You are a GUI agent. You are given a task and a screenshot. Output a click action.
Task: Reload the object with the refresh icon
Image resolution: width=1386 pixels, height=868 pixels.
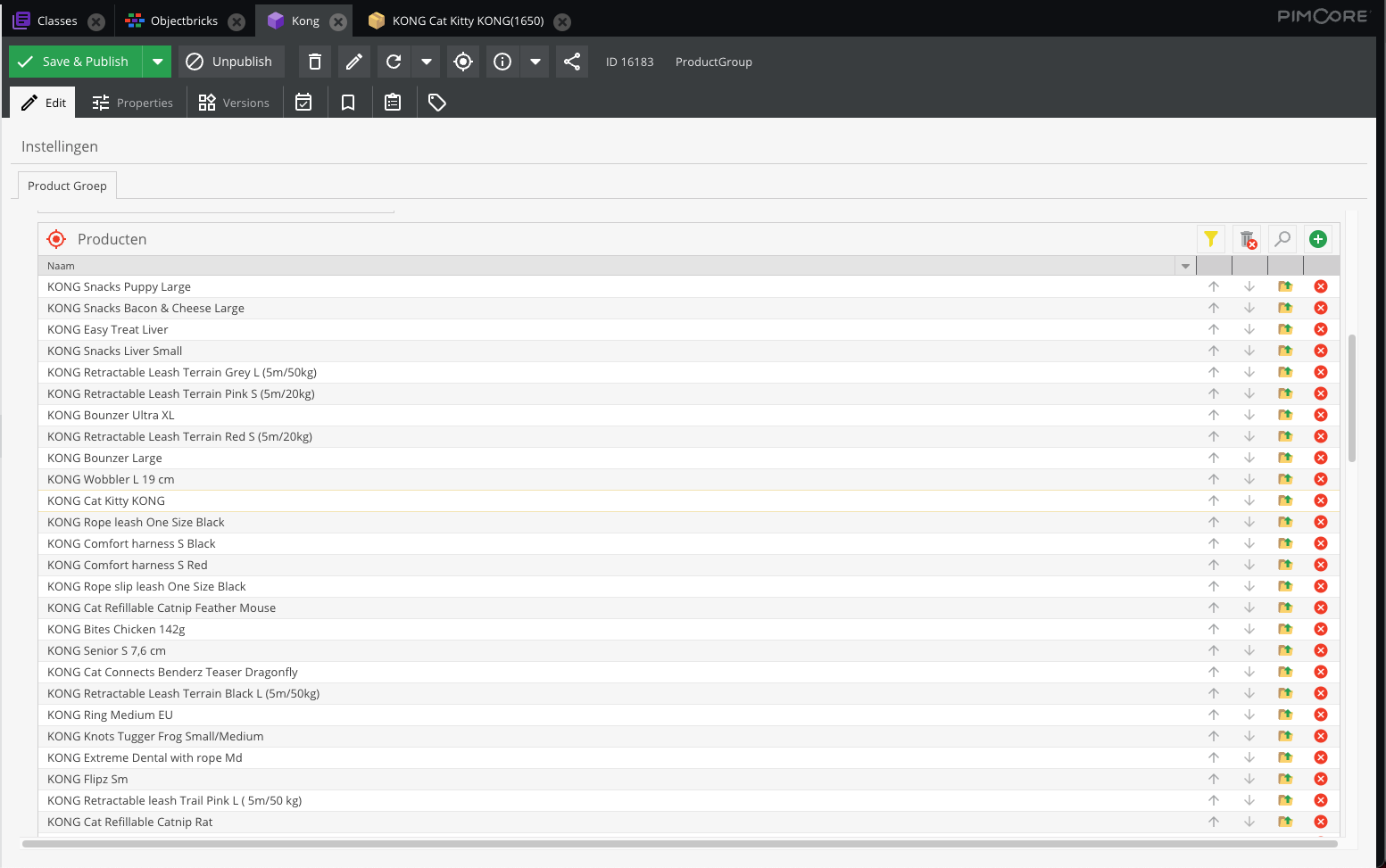[x=393, y=62]
